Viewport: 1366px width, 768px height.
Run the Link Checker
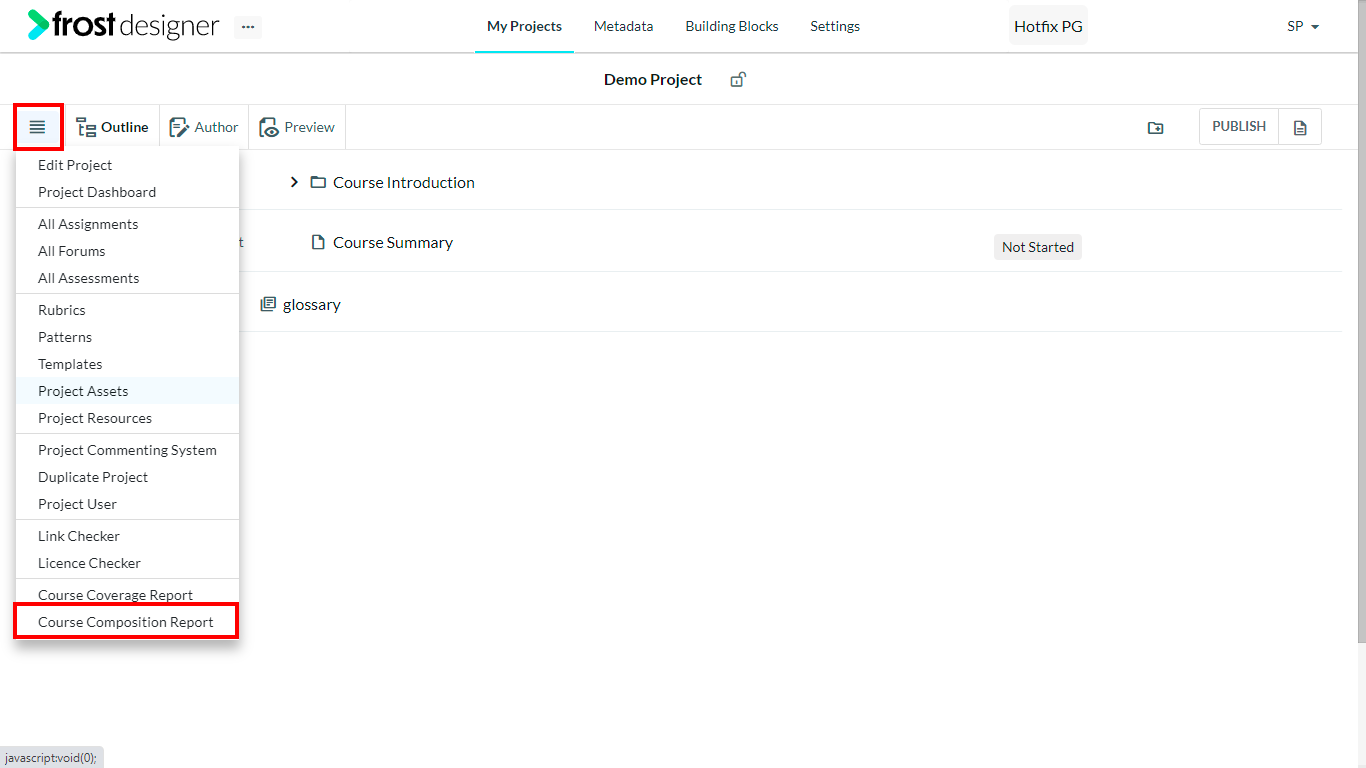click(x=127, y=536)
